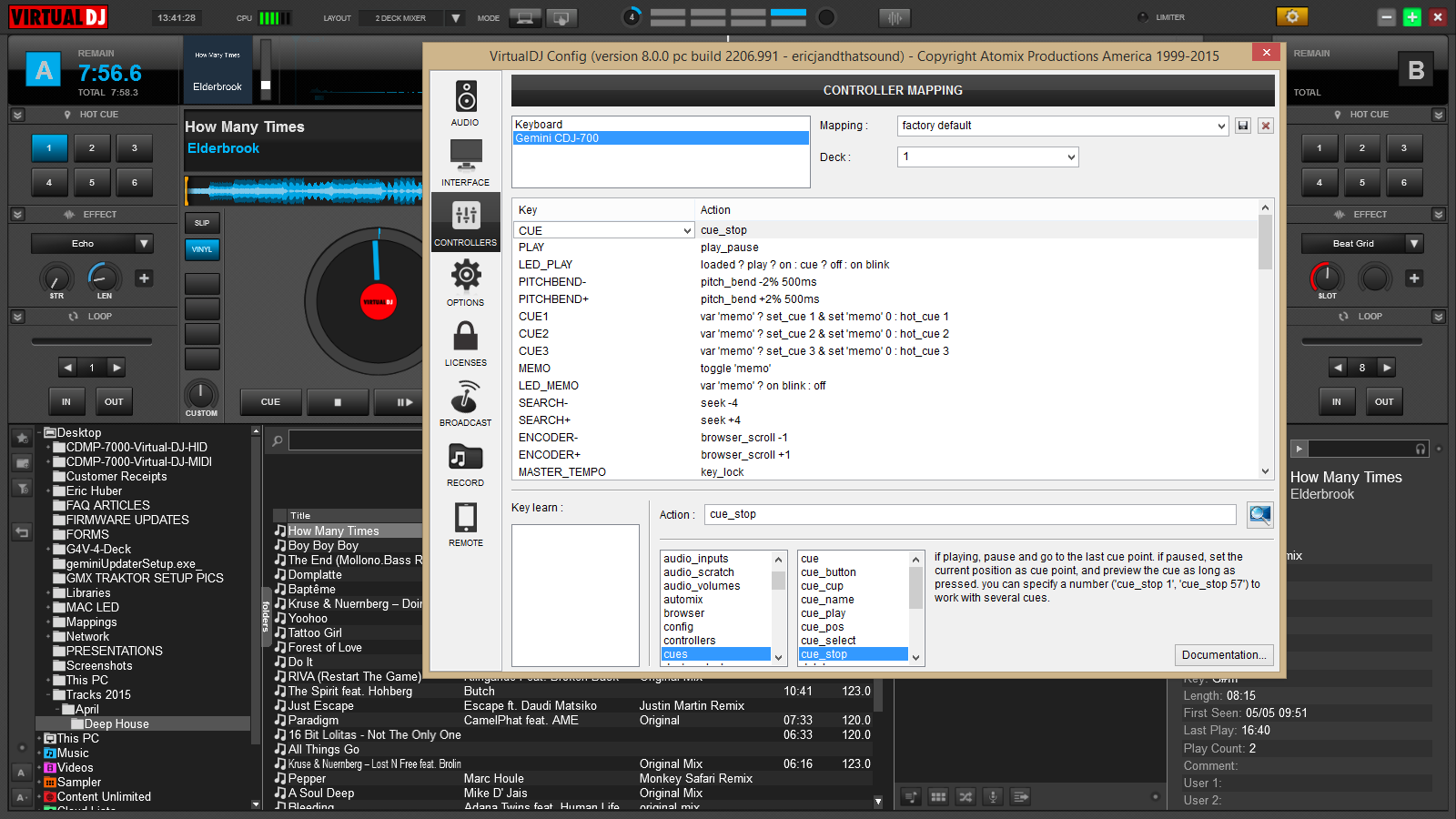Viewport: 1456px width, 819px height.
Task: Adjust the LOOP slider on deck A
Action: click(91, 339)
